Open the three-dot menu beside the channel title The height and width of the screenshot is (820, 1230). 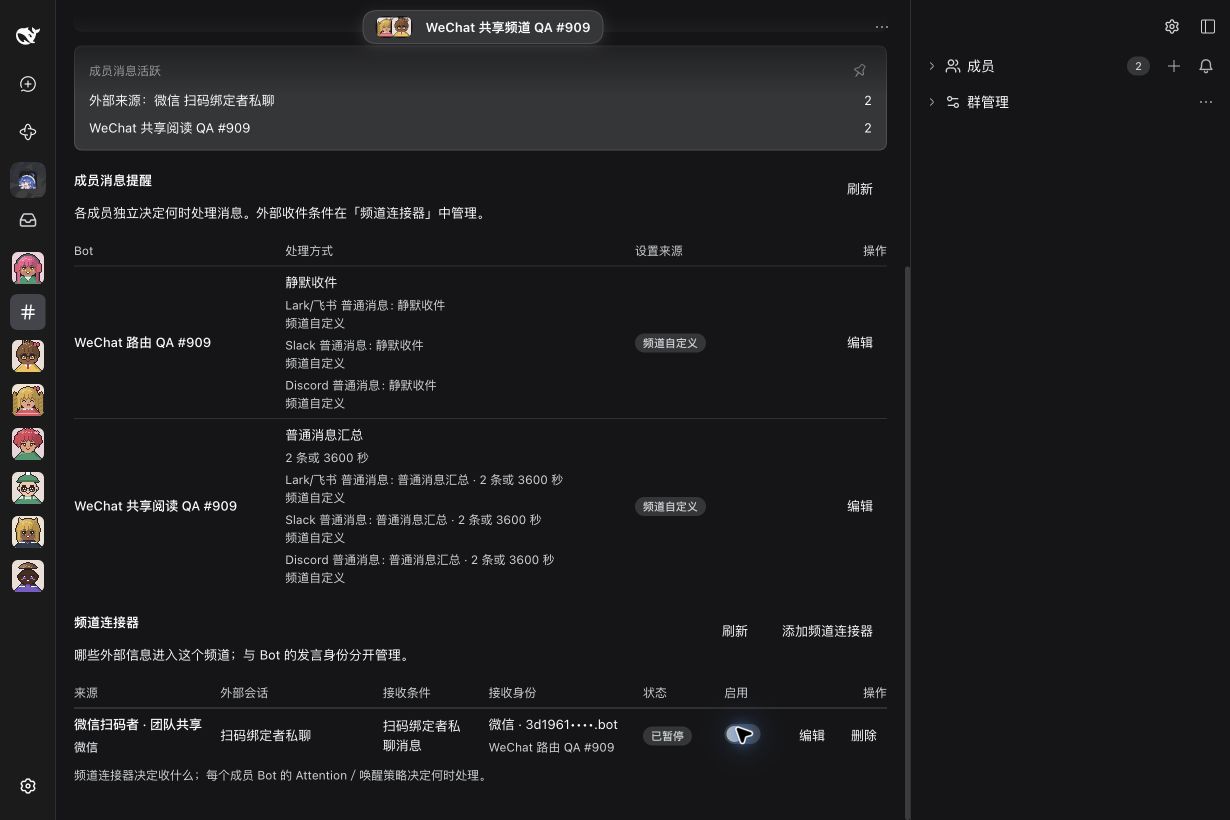[881, 27]
